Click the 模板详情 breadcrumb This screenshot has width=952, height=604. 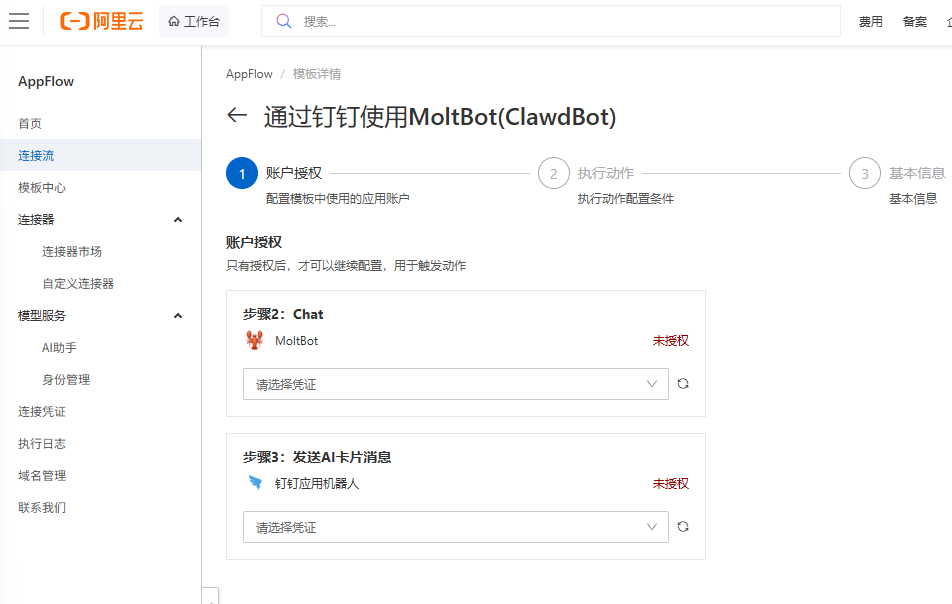pyautogui.click(x=316, y=74)
